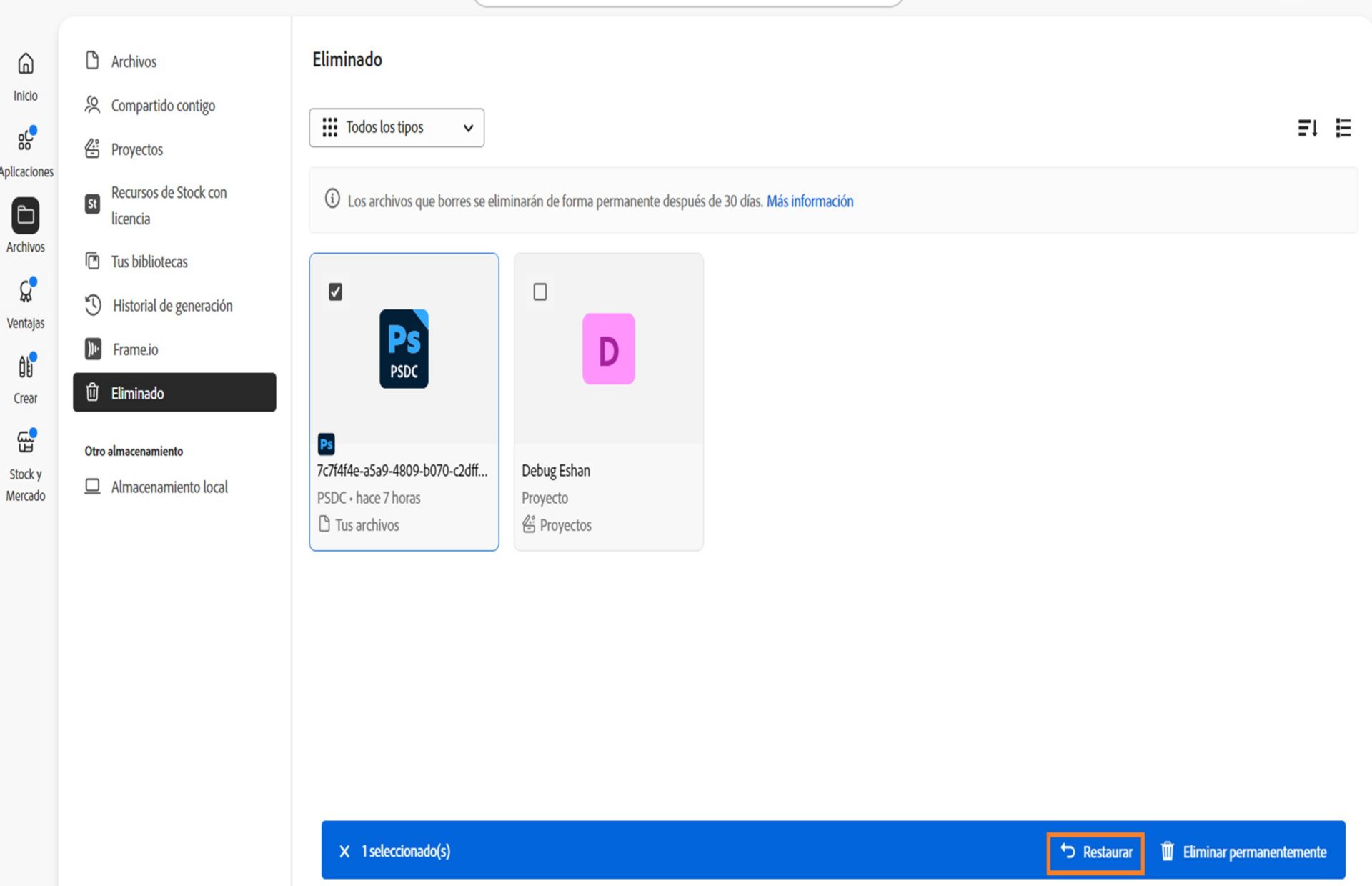Open Almacenamiento local
The image size is (1372, 886).
point(156,487)
